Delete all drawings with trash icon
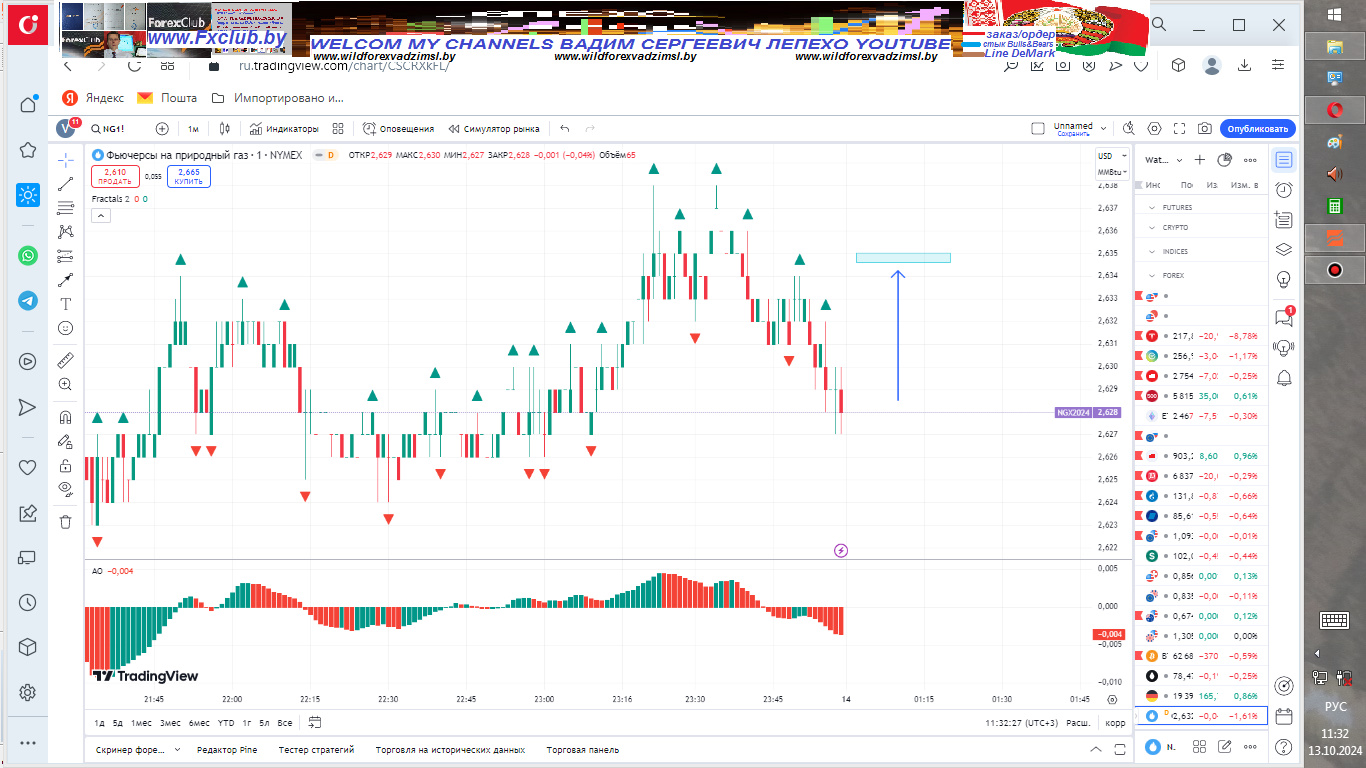The width and height of the screenshot is (1366, 768). (65, 521)
